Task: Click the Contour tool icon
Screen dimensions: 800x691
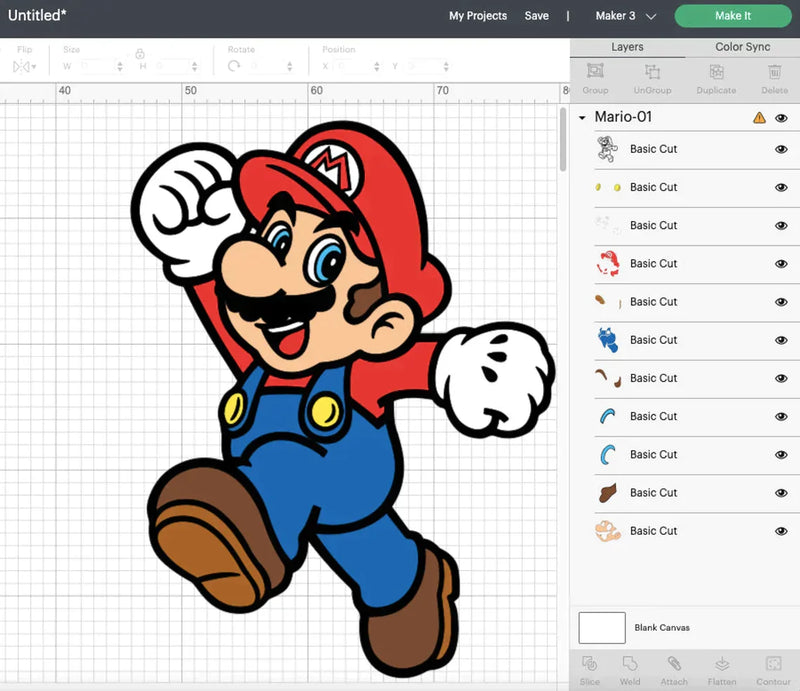Action: tap(773, 663)
